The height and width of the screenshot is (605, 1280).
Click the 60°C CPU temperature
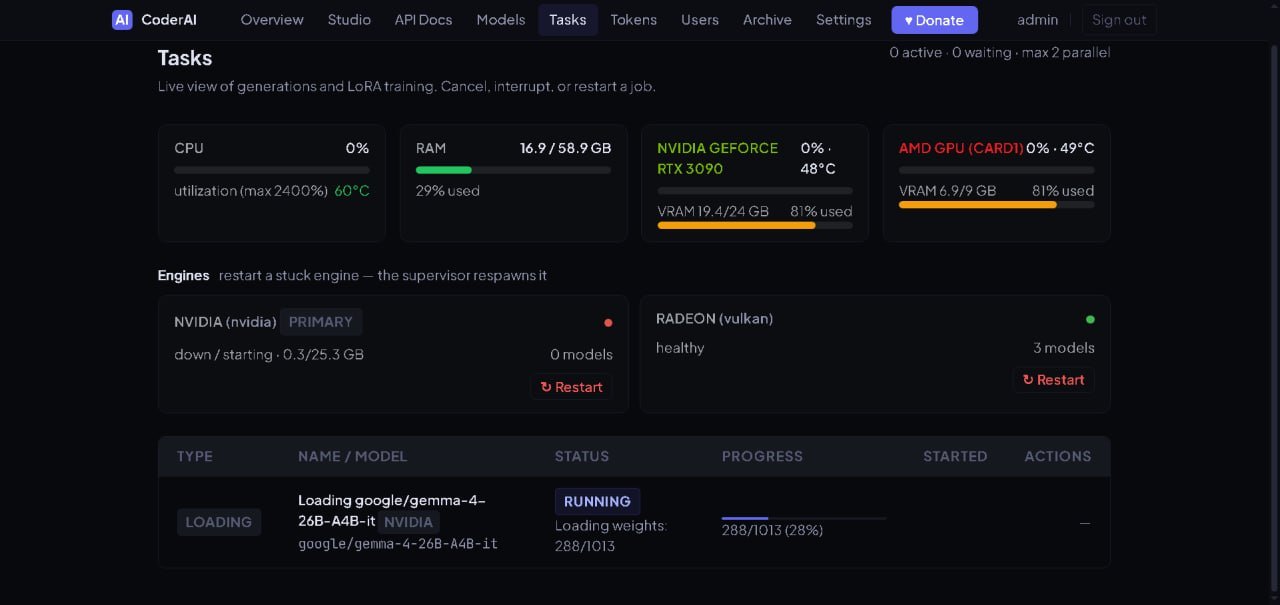tap(352, 191)
